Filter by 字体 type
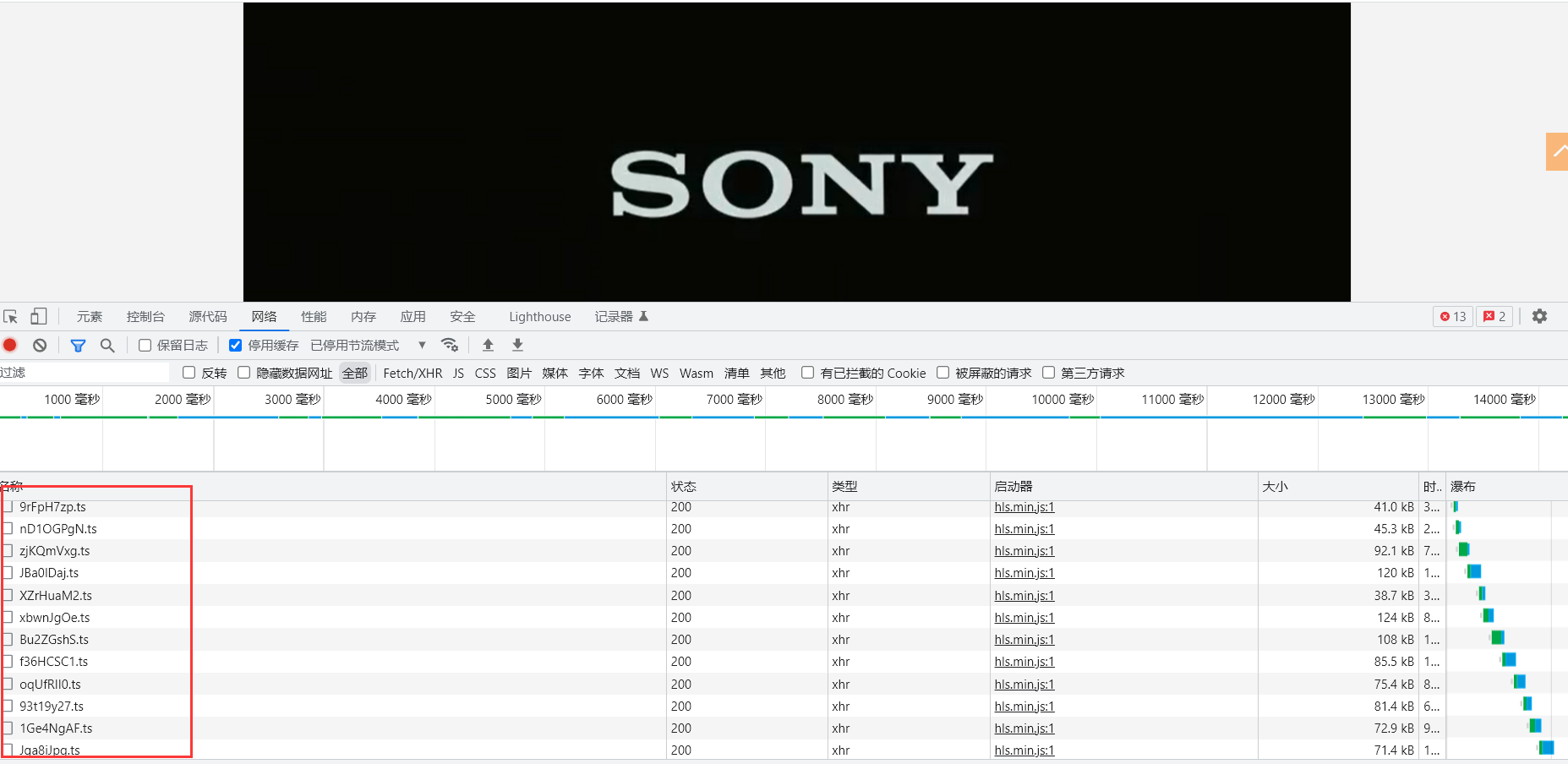The image size is (1568, 764). 591,373
